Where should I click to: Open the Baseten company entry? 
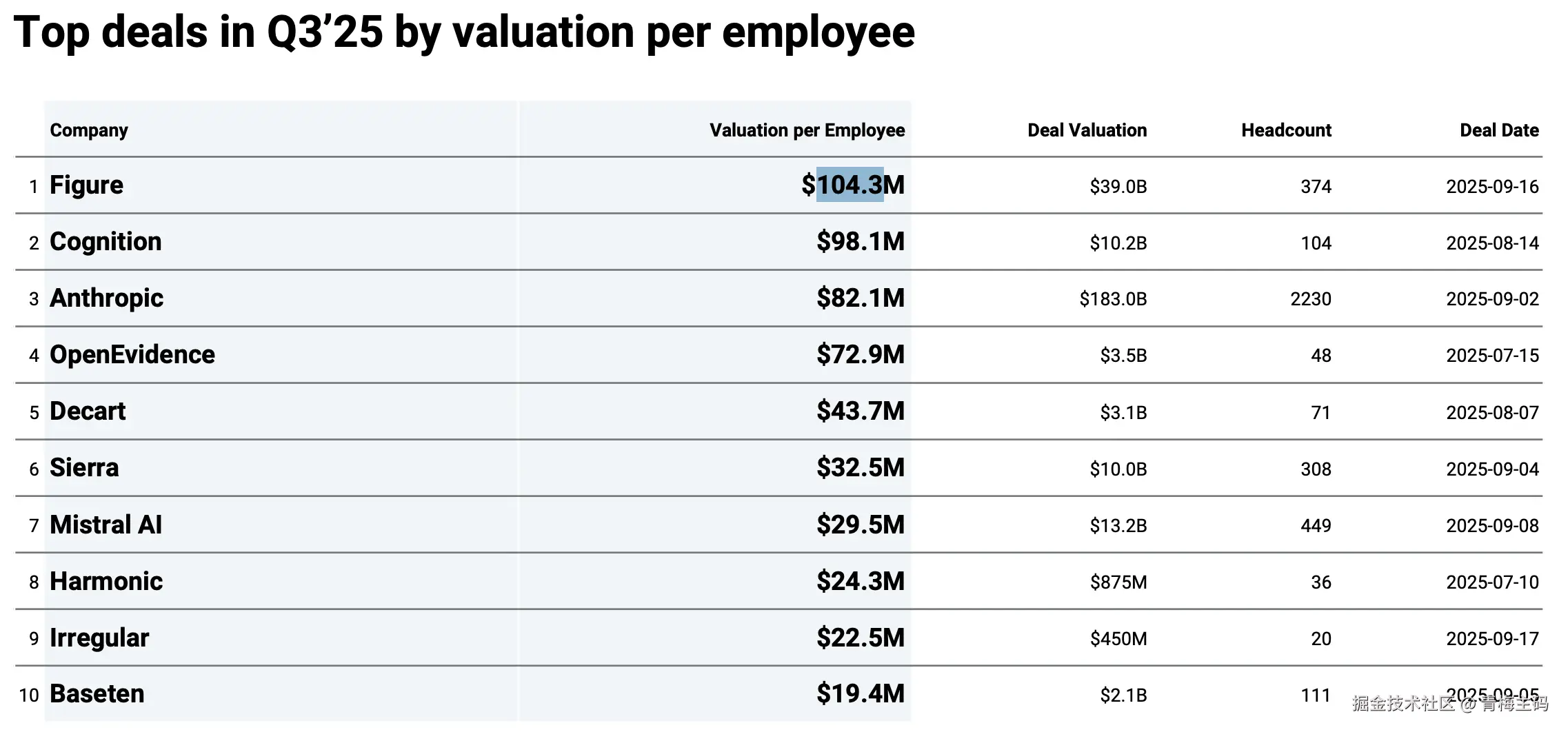(x=97, y=694)
